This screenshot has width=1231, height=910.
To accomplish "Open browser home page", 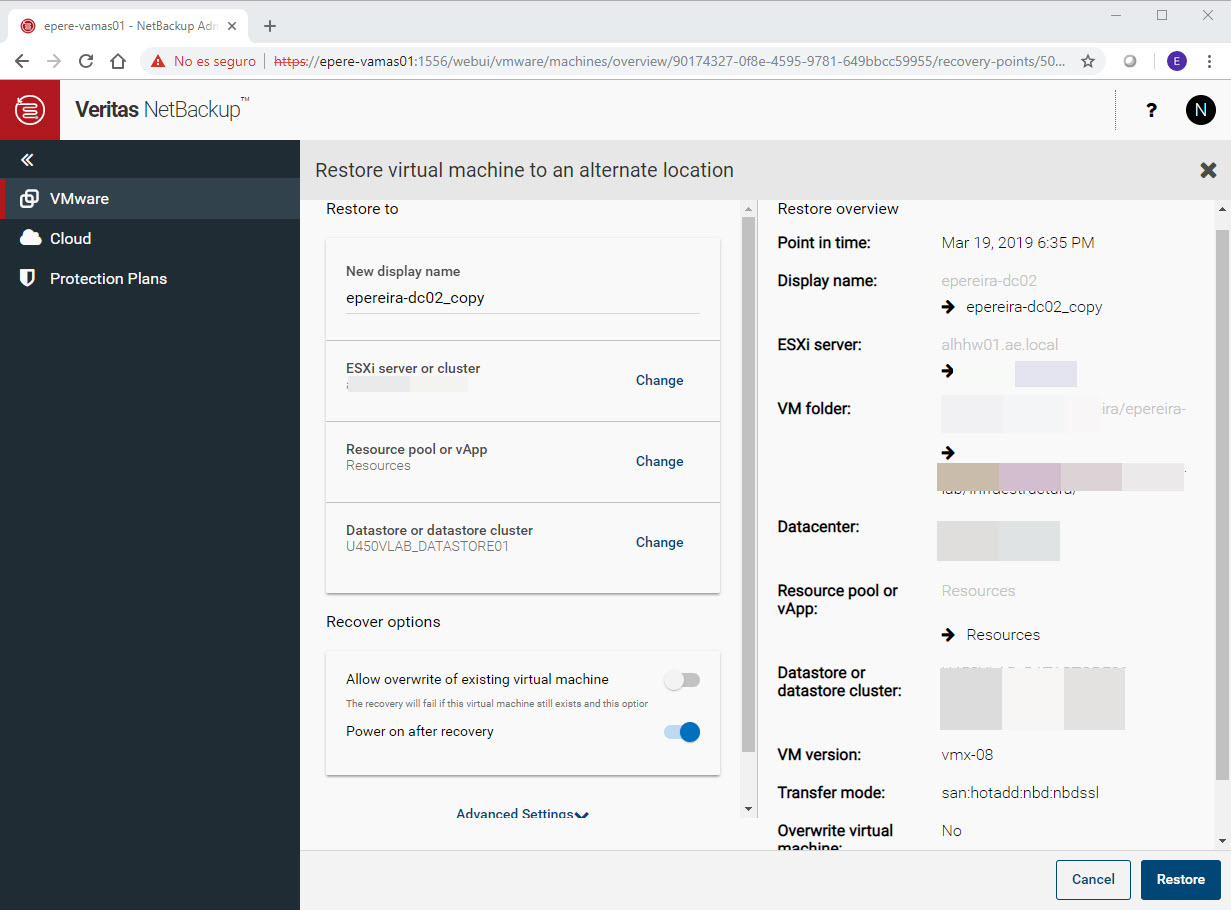I will click(118, 61).
